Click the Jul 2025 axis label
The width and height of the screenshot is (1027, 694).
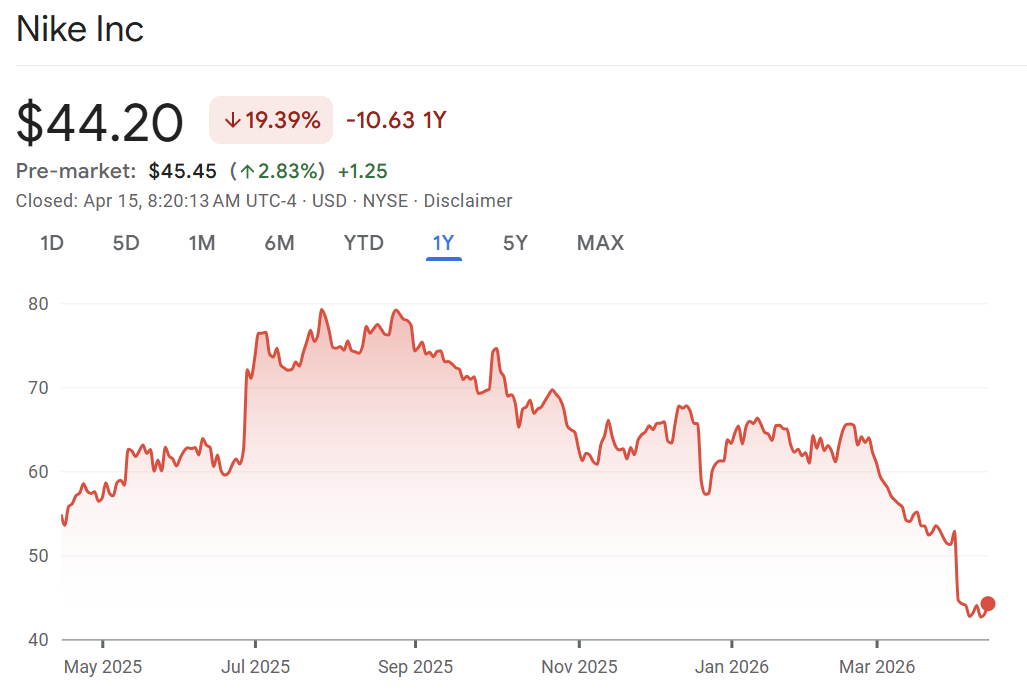coord(255,667)
